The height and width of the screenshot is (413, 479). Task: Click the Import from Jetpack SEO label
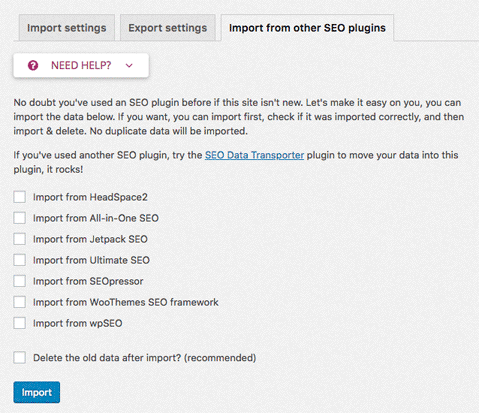click(x=90, y=239)
